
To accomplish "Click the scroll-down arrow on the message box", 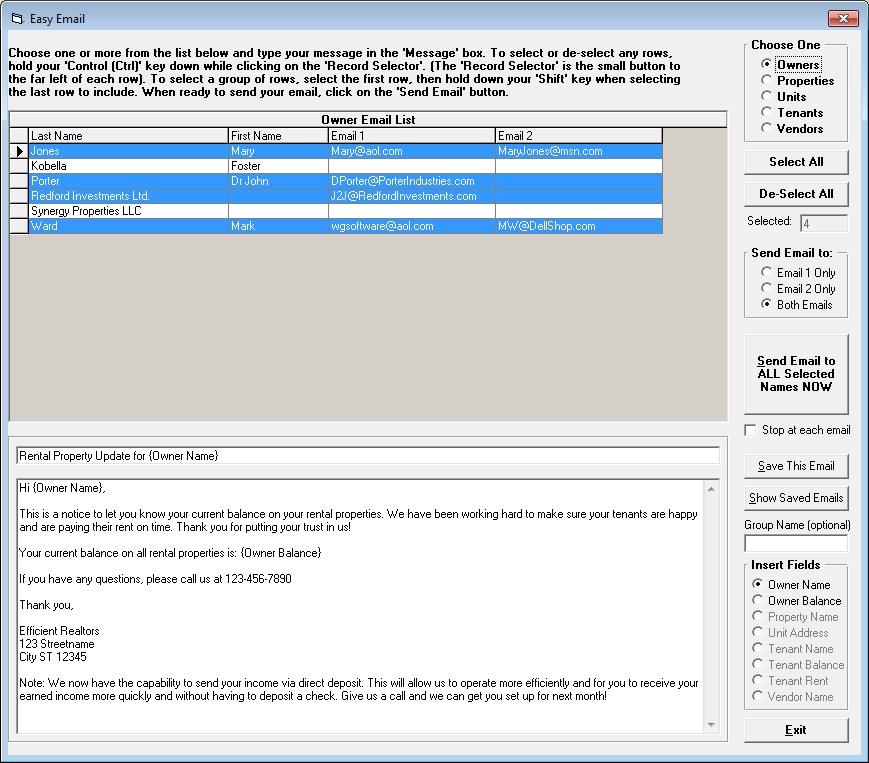I will [712, 725].
